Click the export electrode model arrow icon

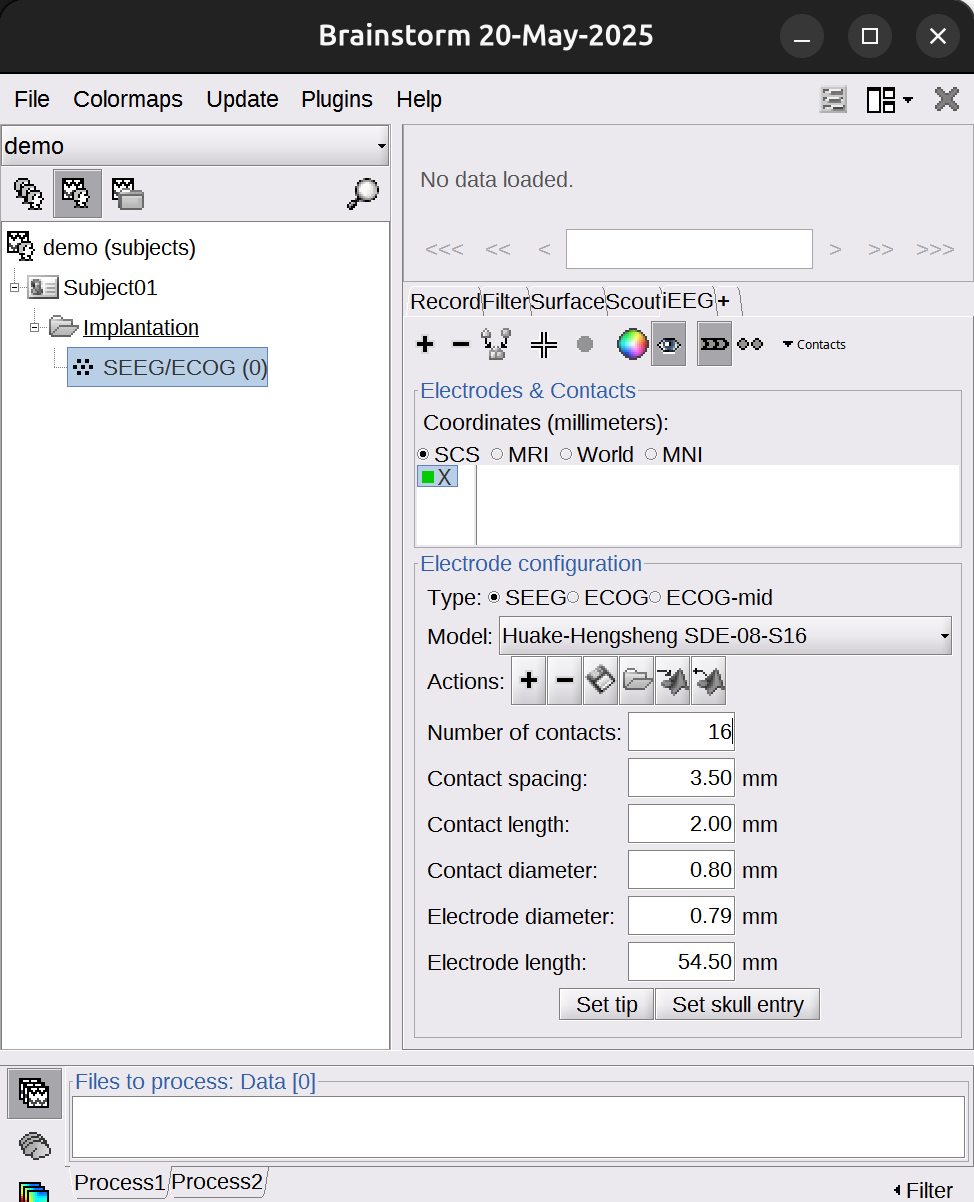[x=672, y=681]
